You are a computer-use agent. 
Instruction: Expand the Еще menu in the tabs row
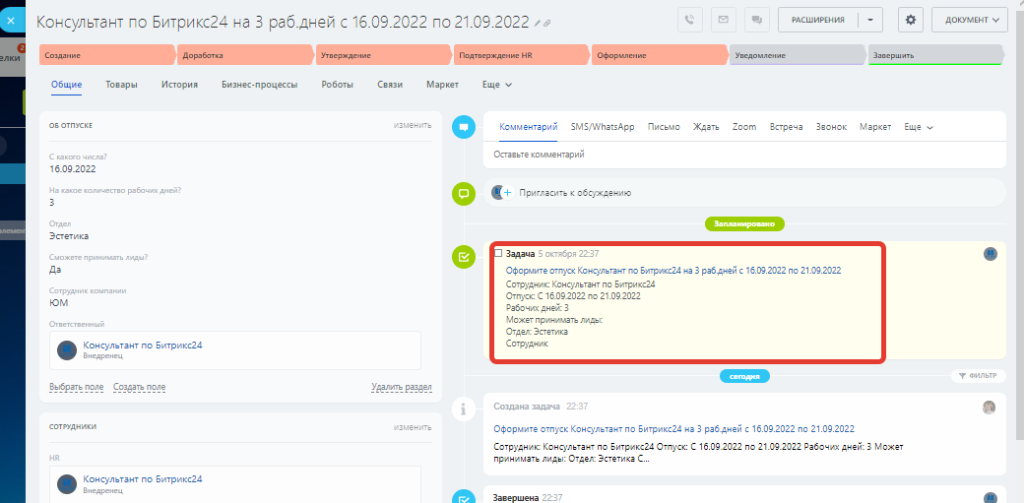click(x=497, y=85)
